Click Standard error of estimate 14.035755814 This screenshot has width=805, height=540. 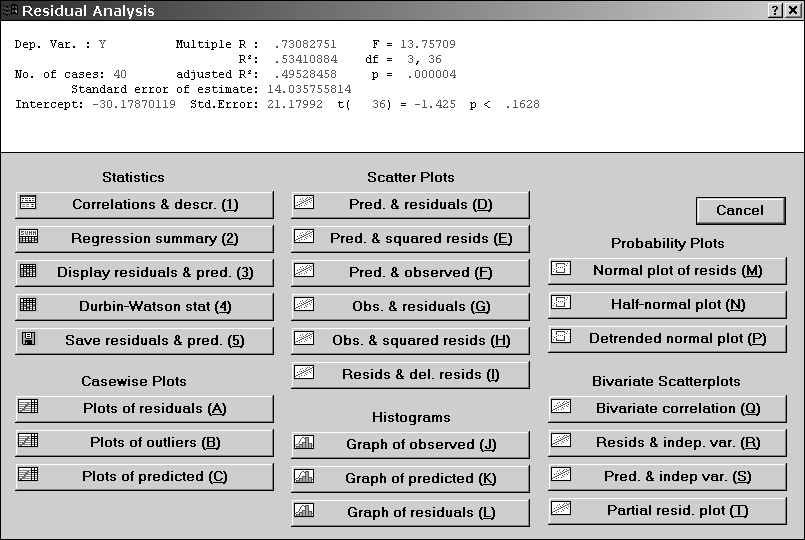[309, 89]
